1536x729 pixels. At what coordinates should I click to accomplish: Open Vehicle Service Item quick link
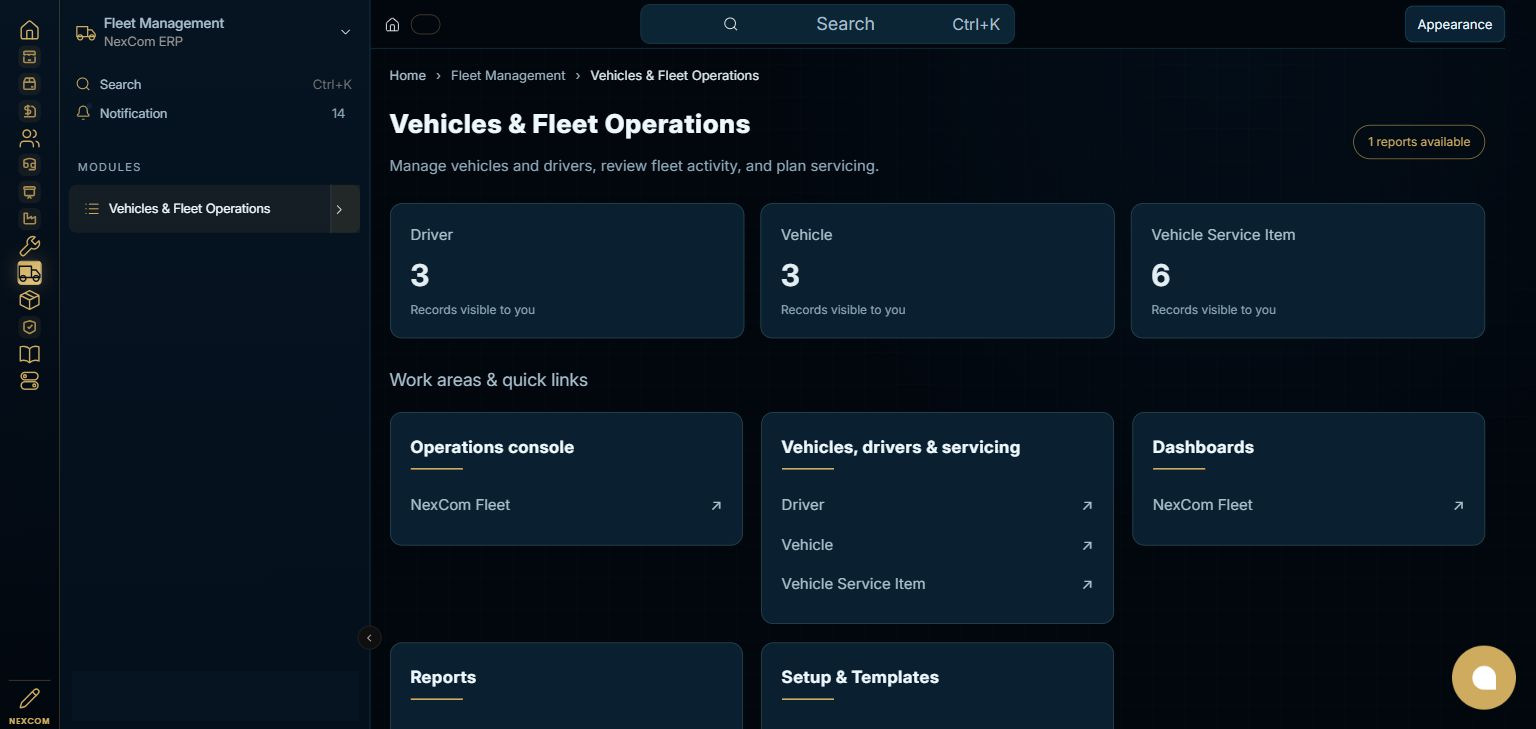pyautogui.click(x=937, y=584)
